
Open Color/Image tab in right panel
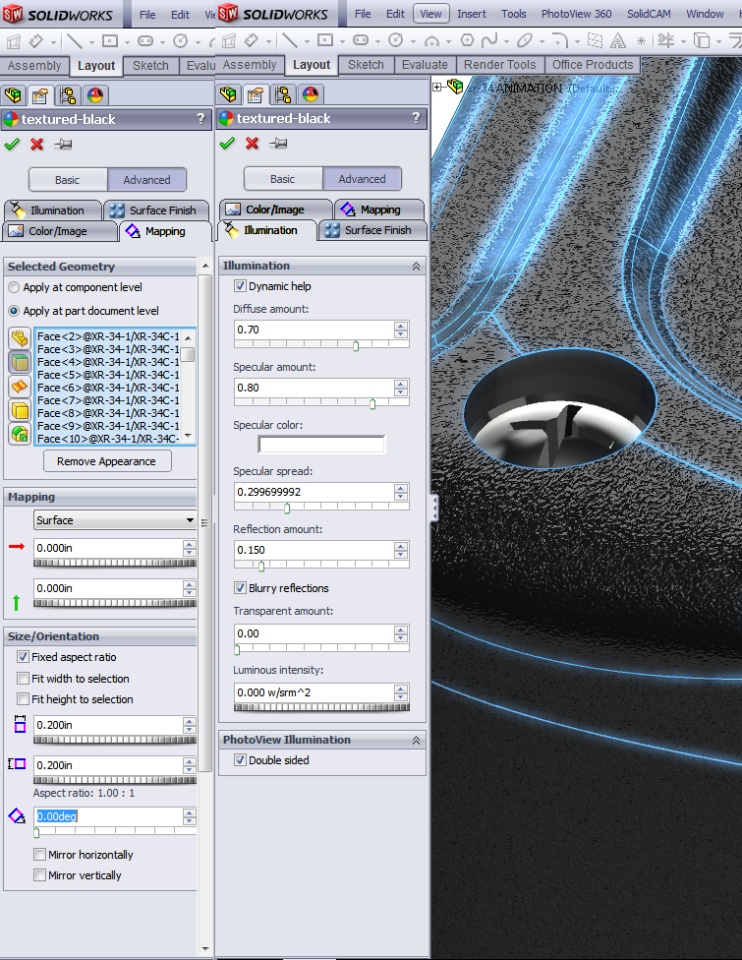tap(275, 209)
